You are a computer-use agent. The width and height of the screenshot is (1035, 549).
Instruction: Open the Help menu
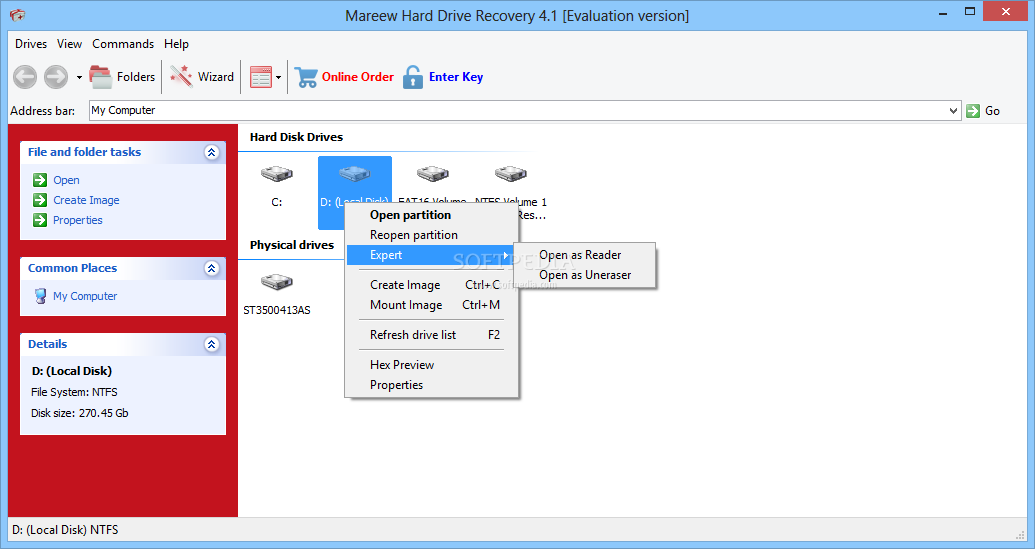click(176, 44)
